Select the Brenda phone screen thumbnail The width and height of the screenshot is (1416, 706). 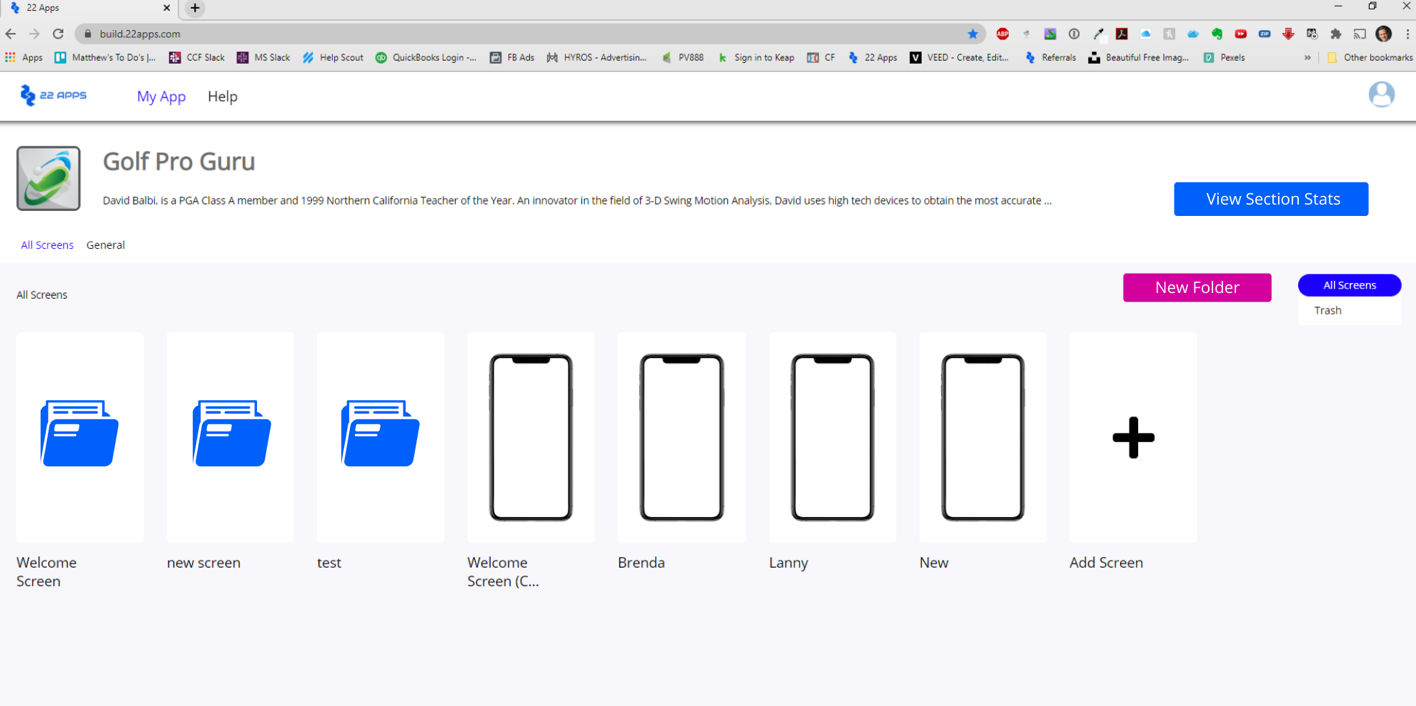click(681, 437)
